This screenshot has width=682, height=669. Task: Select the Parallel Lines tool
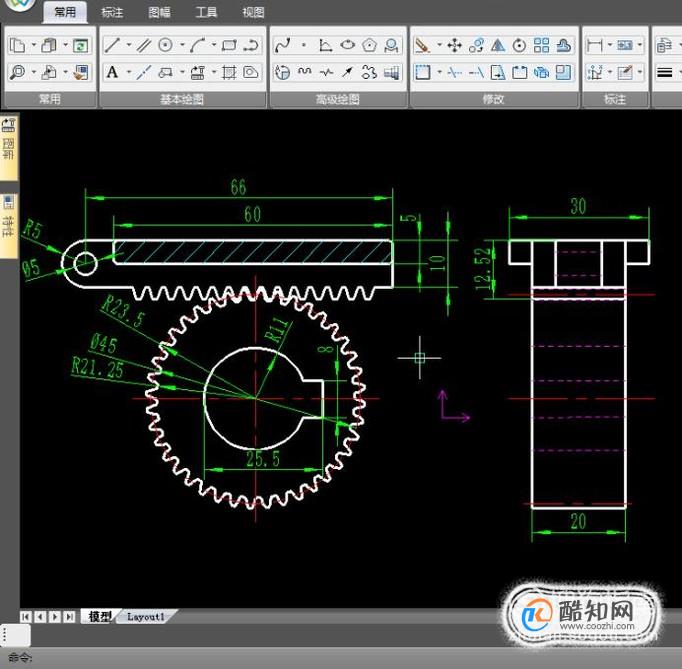(144, 45)
